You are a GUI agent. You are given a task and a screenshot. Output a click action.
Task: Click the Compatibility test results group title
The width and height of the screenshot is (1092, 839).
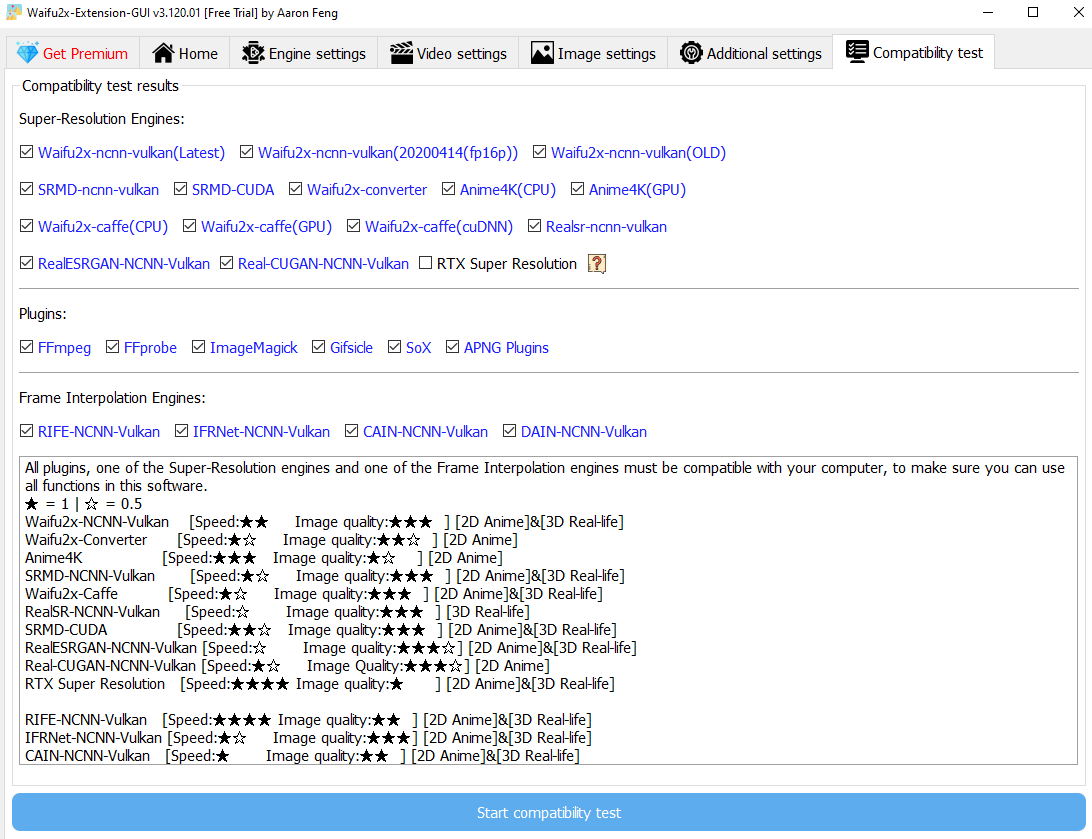[100, 86]
